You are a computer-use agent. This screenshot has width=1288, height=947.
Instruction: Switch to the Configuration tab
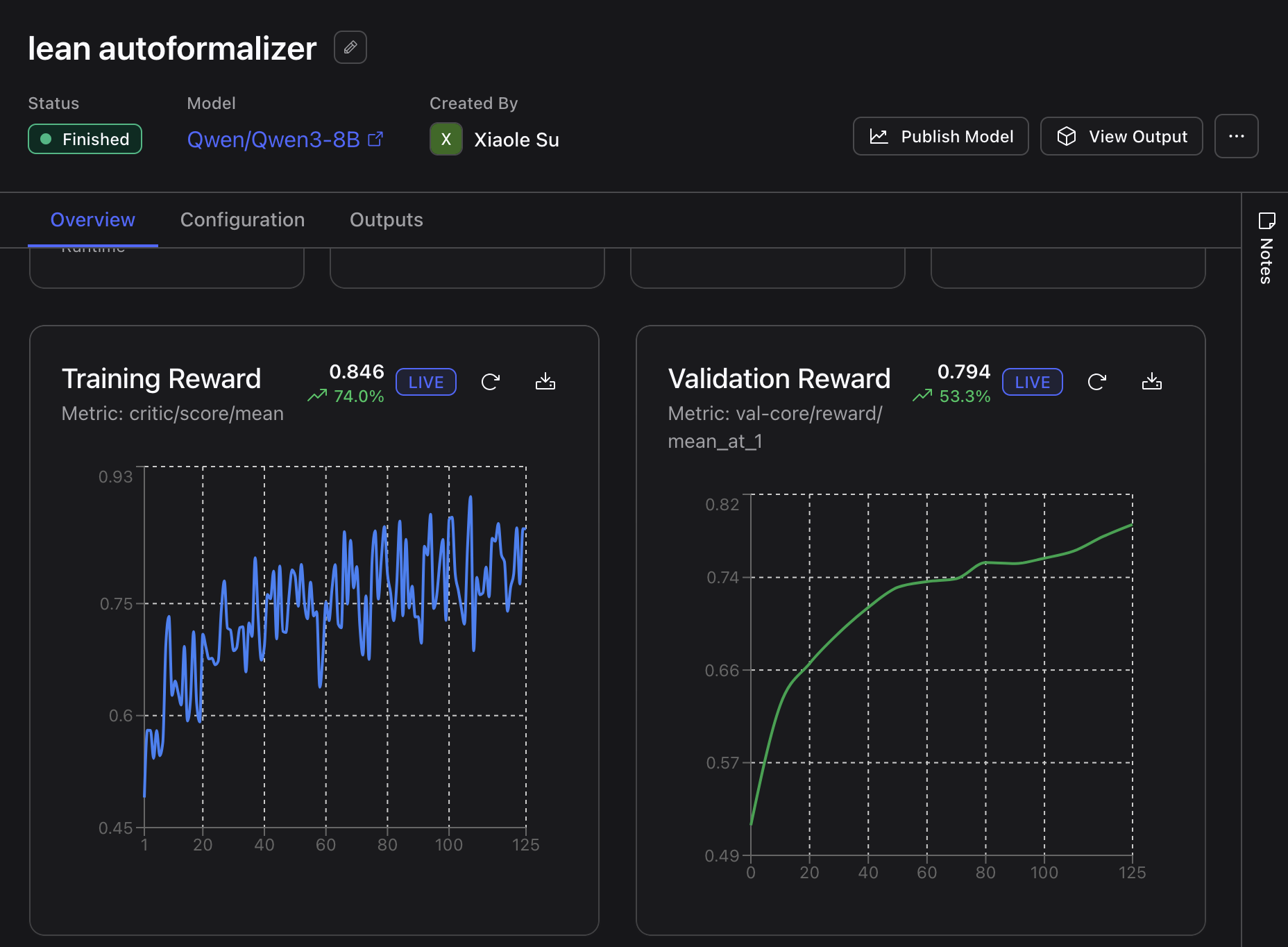coord(242,220)
